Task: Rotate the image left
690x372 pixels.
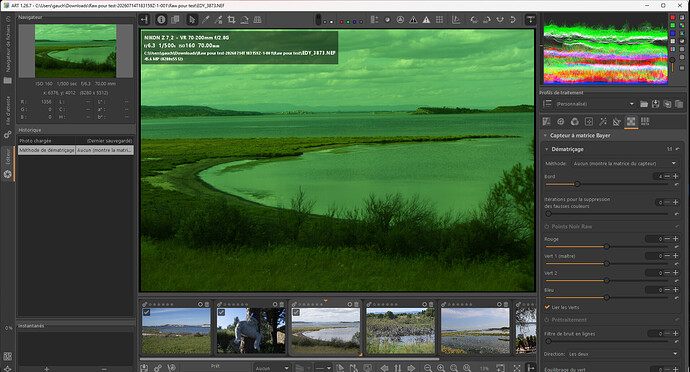Action: 474,19
